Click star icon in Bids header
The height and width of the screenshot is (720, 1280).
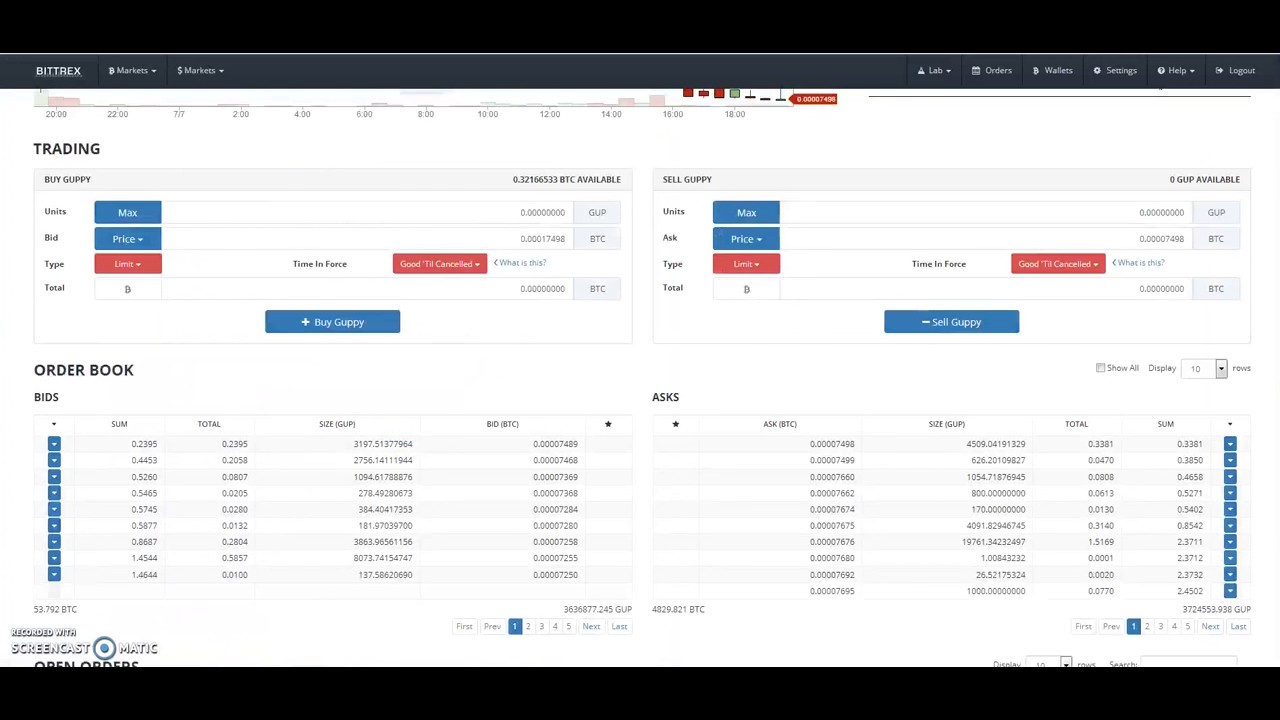(608, 424)
